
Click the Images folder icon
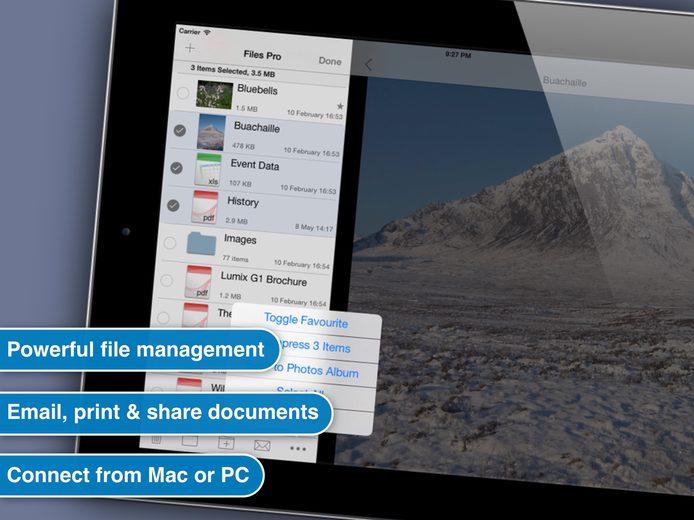click(x=201, y=244)
